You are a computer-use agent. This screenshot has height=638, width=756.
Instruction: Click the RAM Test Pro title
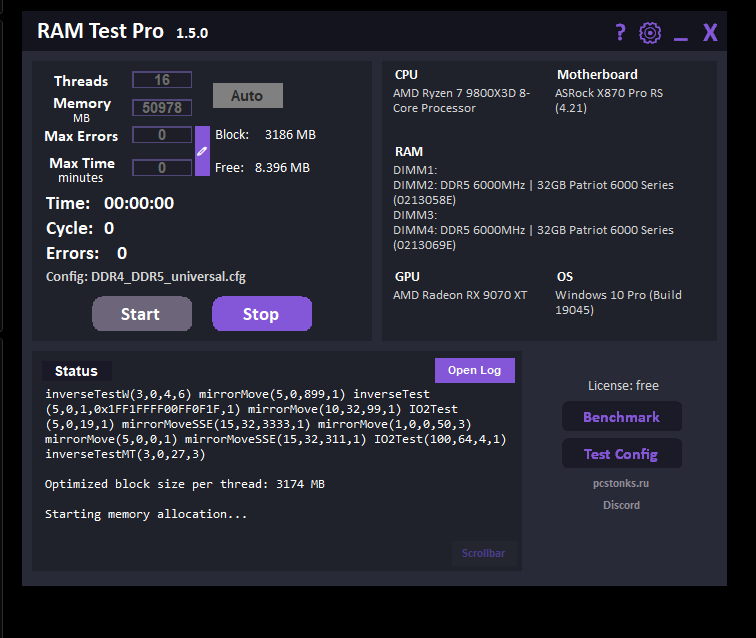(x=100, y=31)
